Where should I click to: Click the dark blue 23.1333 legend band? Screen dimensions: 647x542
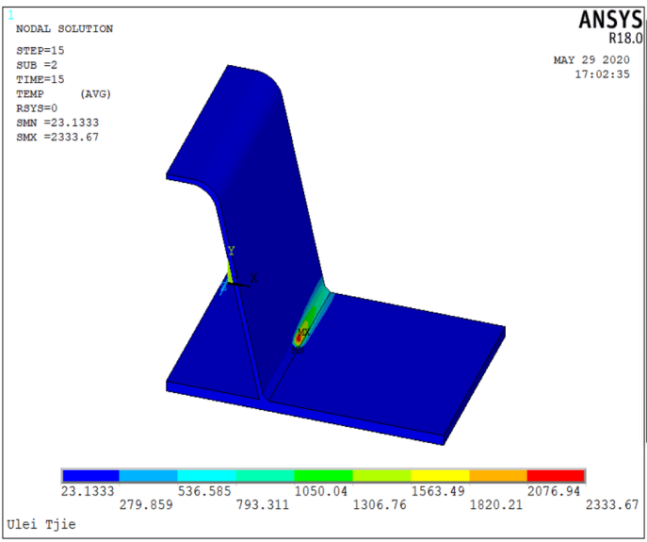[91, 476]
